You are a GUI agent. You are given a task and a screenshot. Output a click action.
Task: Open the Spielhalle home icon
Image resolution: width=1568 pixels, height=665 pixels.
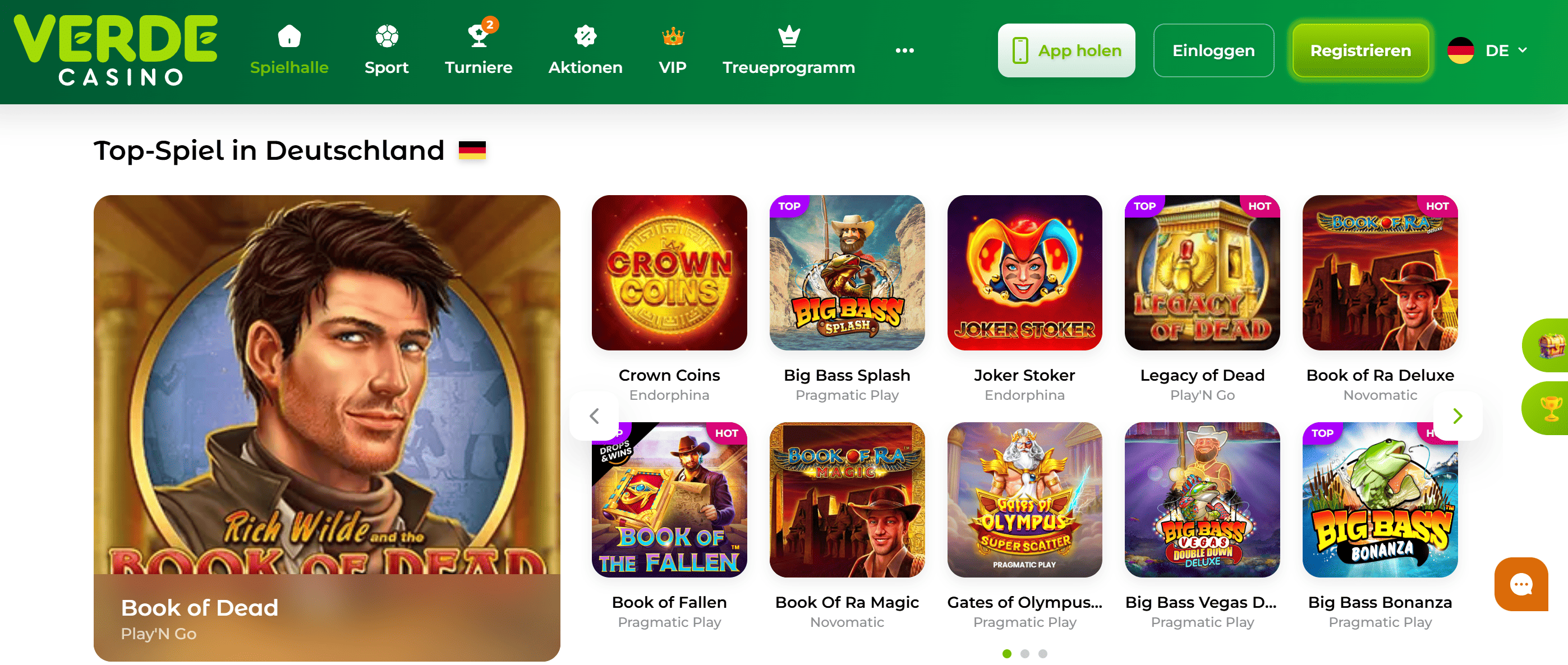[x=289, y=36]
